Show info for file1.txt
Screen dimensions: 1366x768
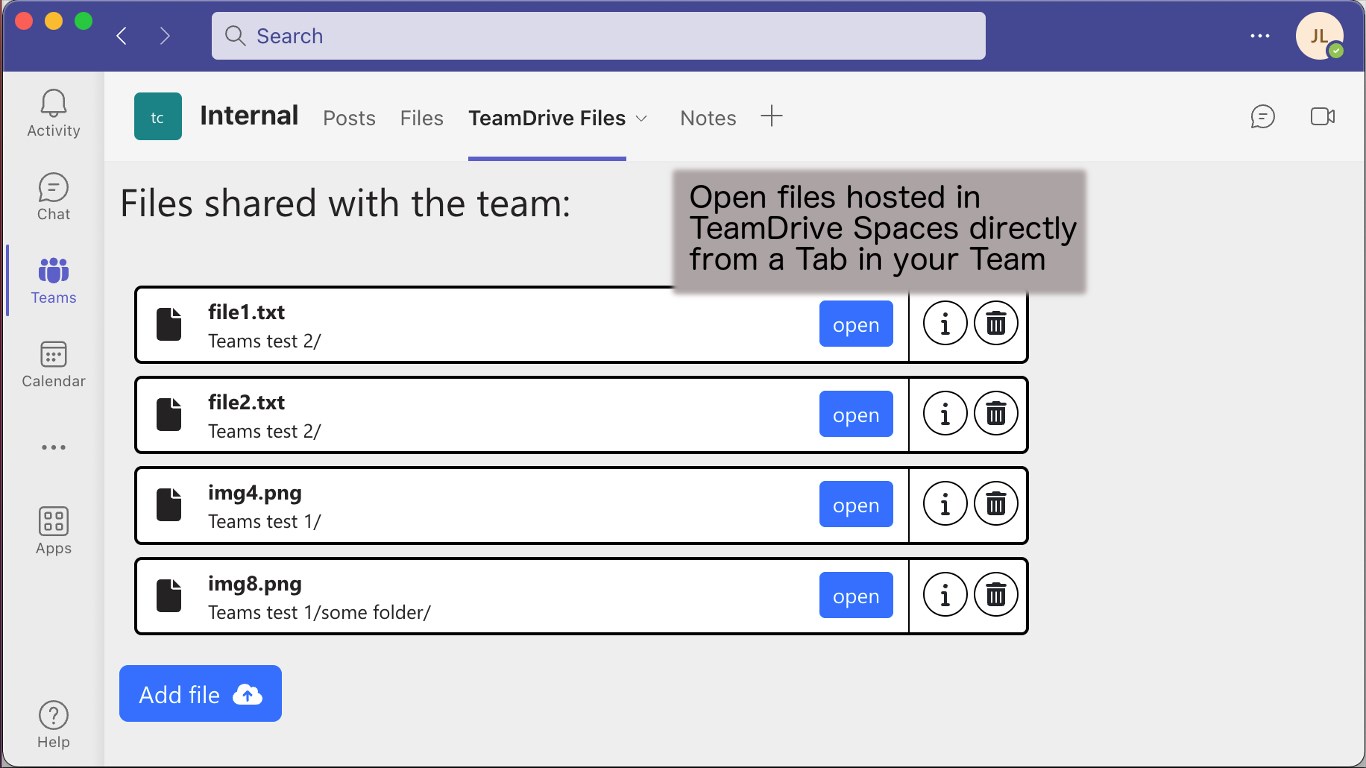945,323
